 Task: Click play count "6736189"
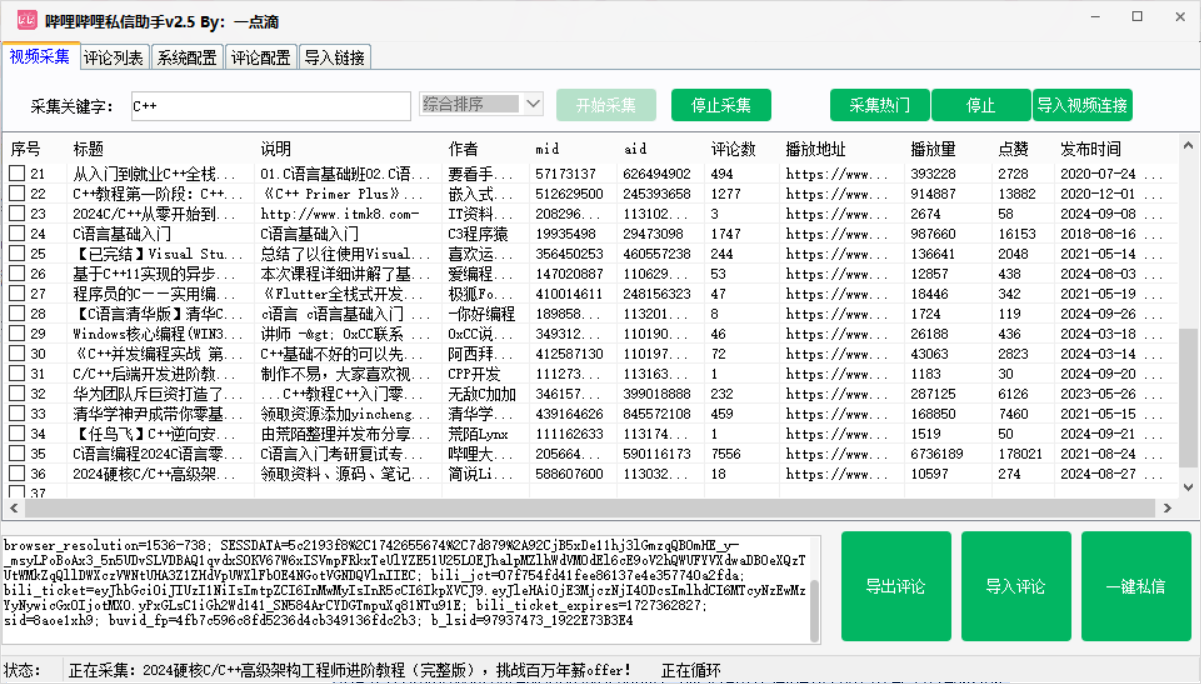936,454
